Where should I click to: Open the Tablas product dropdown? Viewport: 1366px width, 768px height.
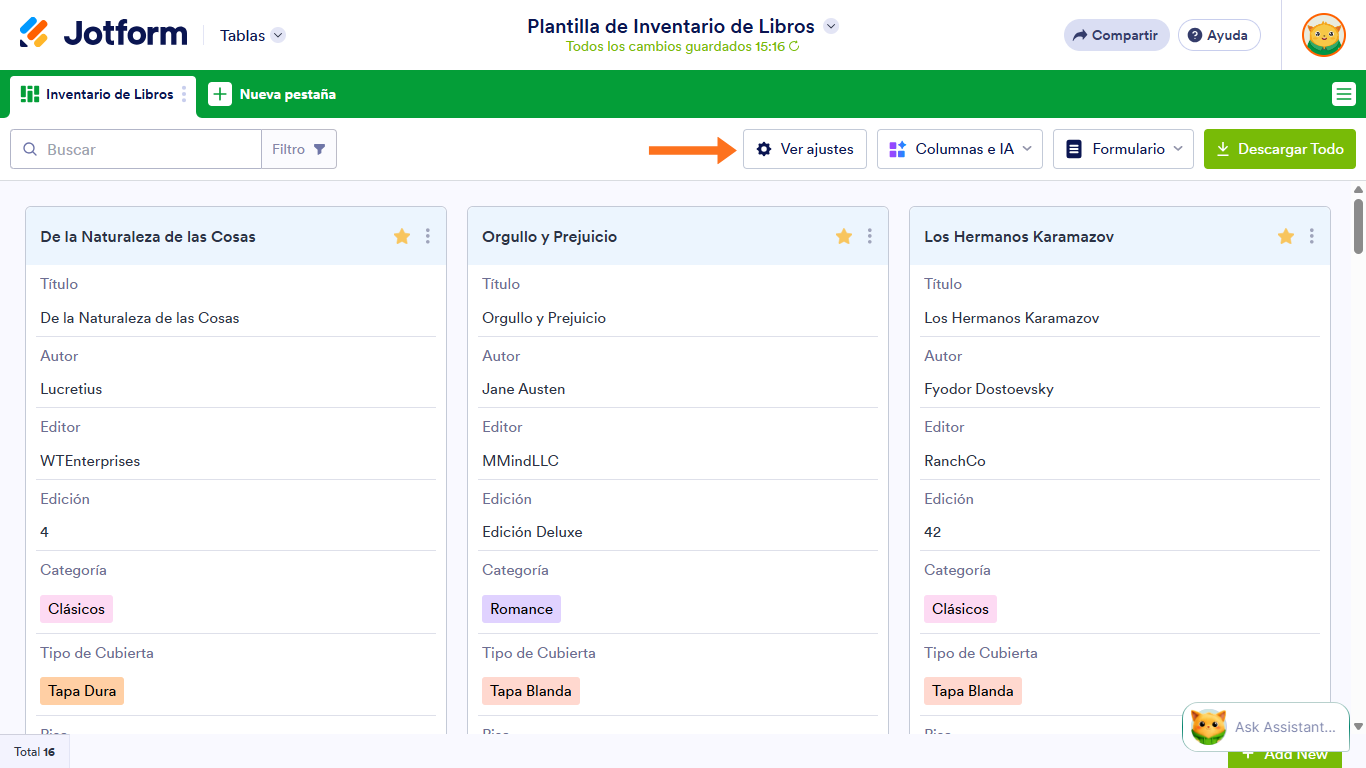(x=253, y=35)
